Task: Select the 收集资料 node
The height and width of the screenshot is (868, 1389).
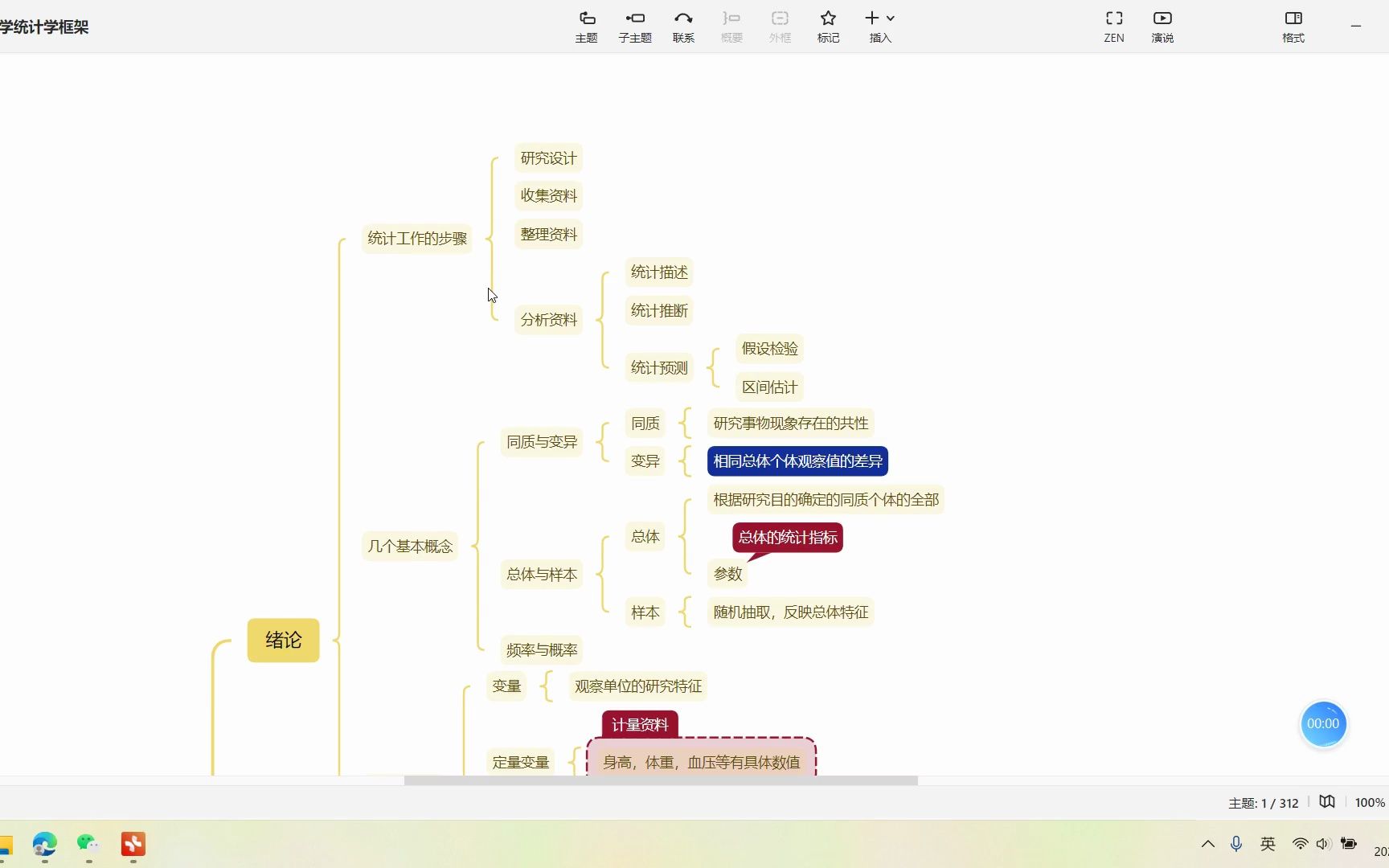Action: click(548, 195)
